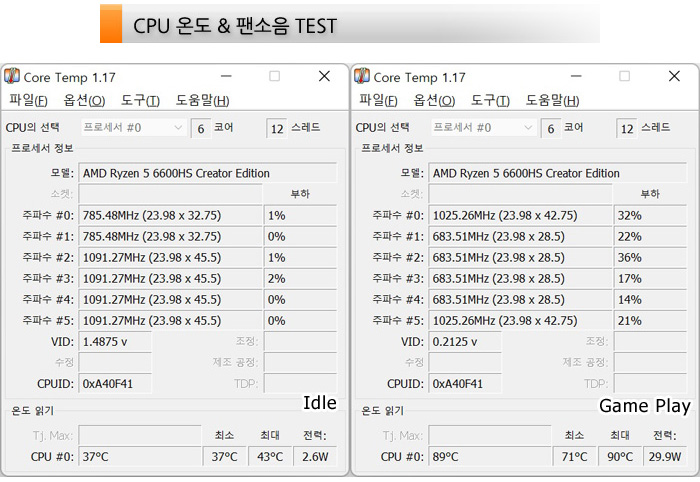Viewport: 700px width, 482px height.
Task: Open 도구(T) menu in Game Play window
Action: click(x=490, y=100)
